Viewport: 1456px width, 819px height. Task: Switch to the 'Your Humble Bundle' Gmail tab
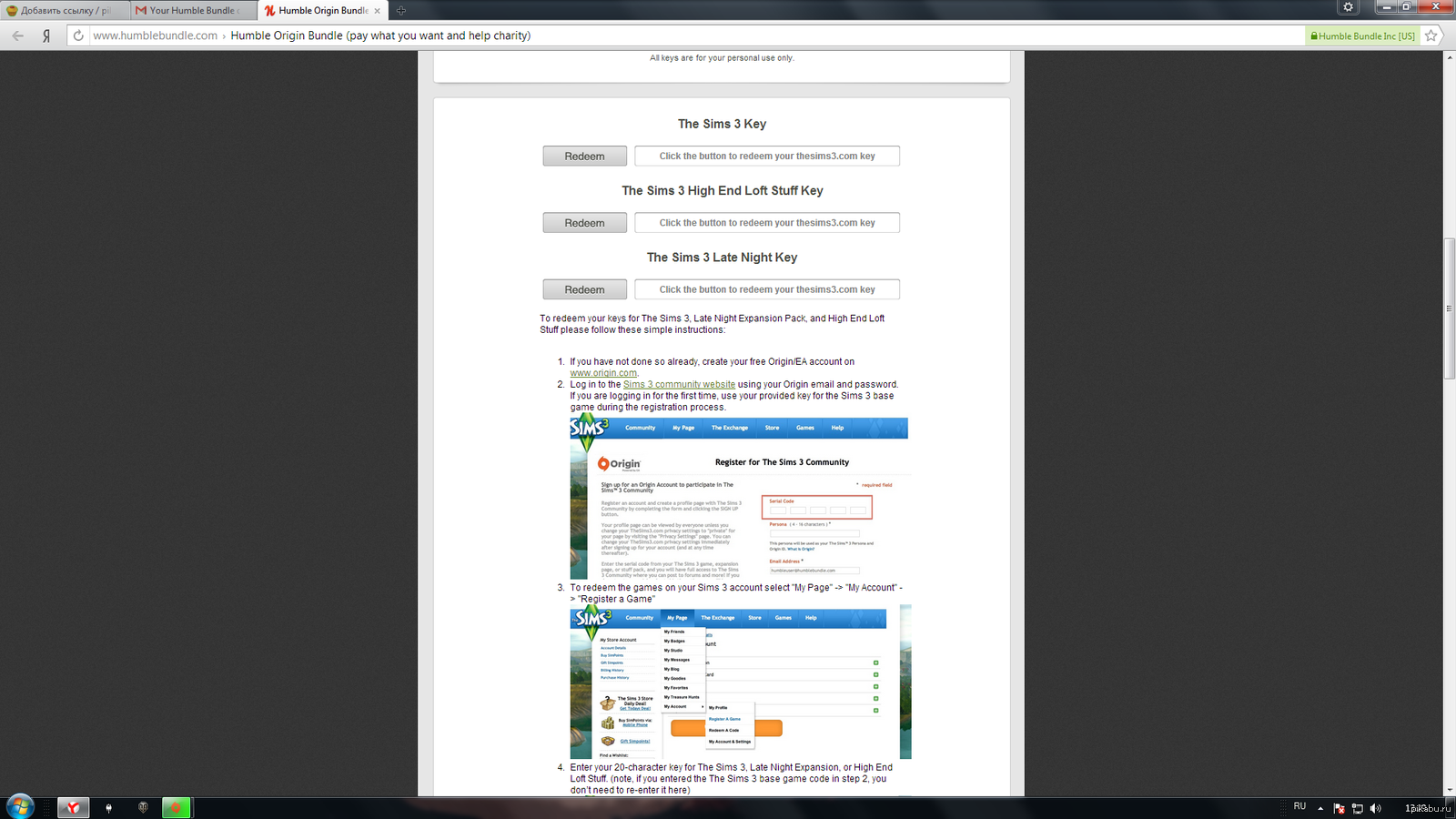coord(194,11)
